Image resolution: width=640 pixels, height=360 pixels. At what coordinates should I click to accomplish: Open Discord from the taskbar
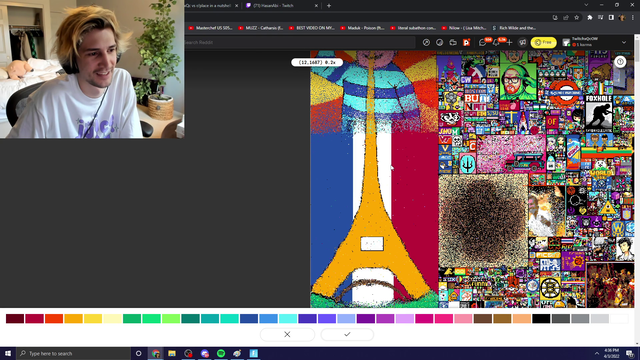pos(204,353)
